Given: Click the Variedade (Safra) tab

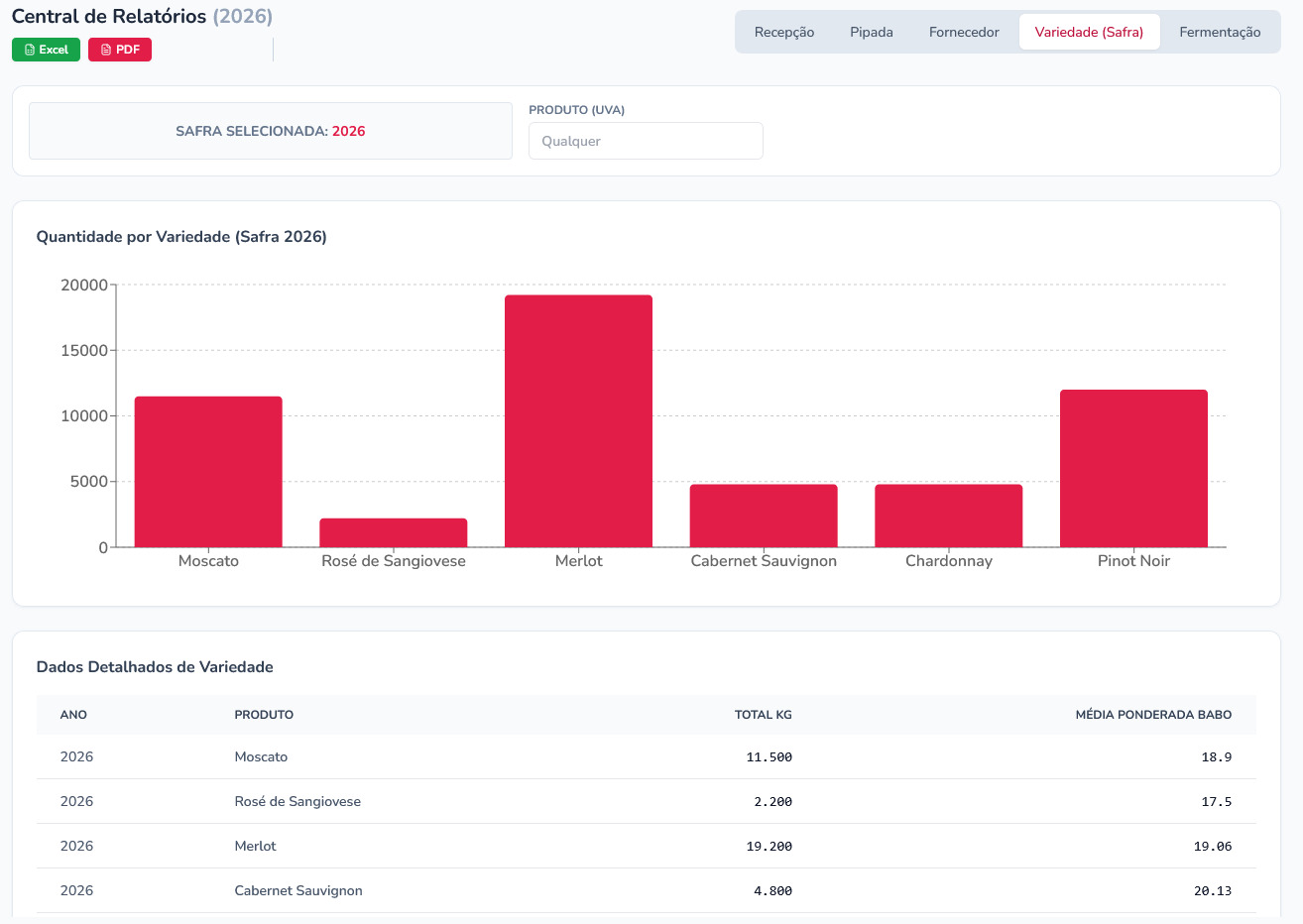Looking at the screenshot, I should tap(1089, 32).
